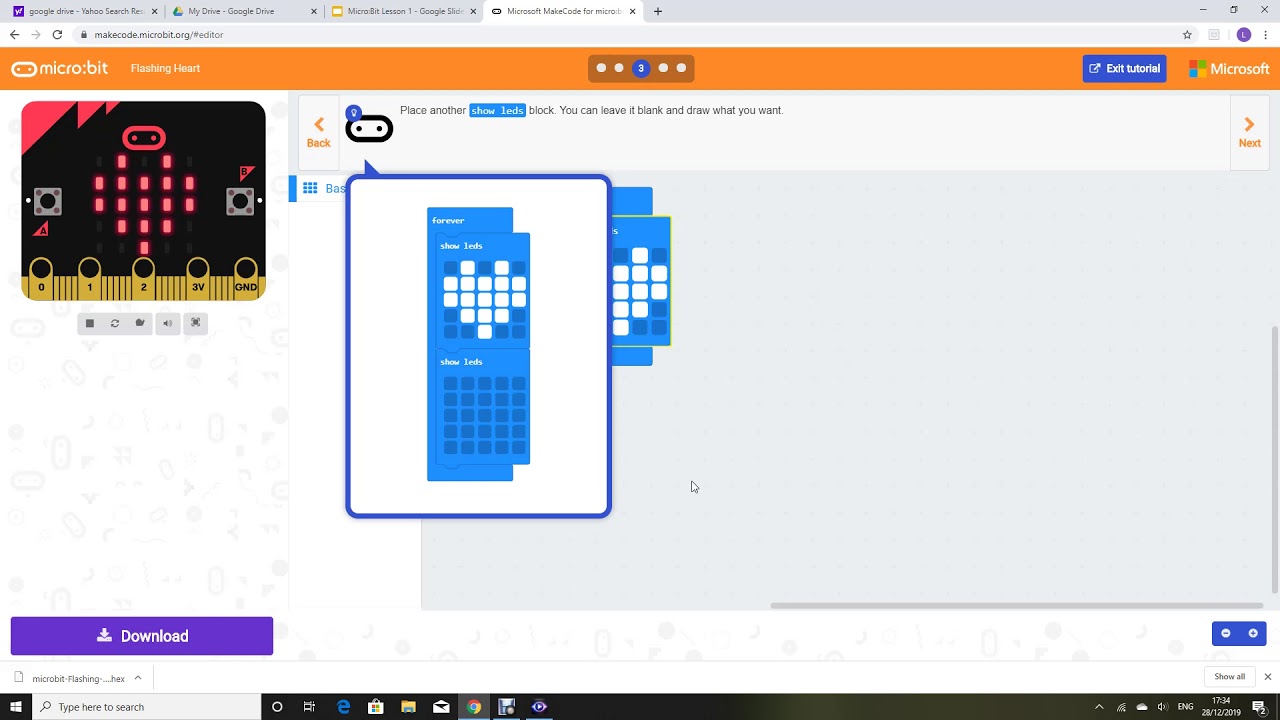Open File Explorer from the taskbar
1280x720 pixels.
pos(408,707)
